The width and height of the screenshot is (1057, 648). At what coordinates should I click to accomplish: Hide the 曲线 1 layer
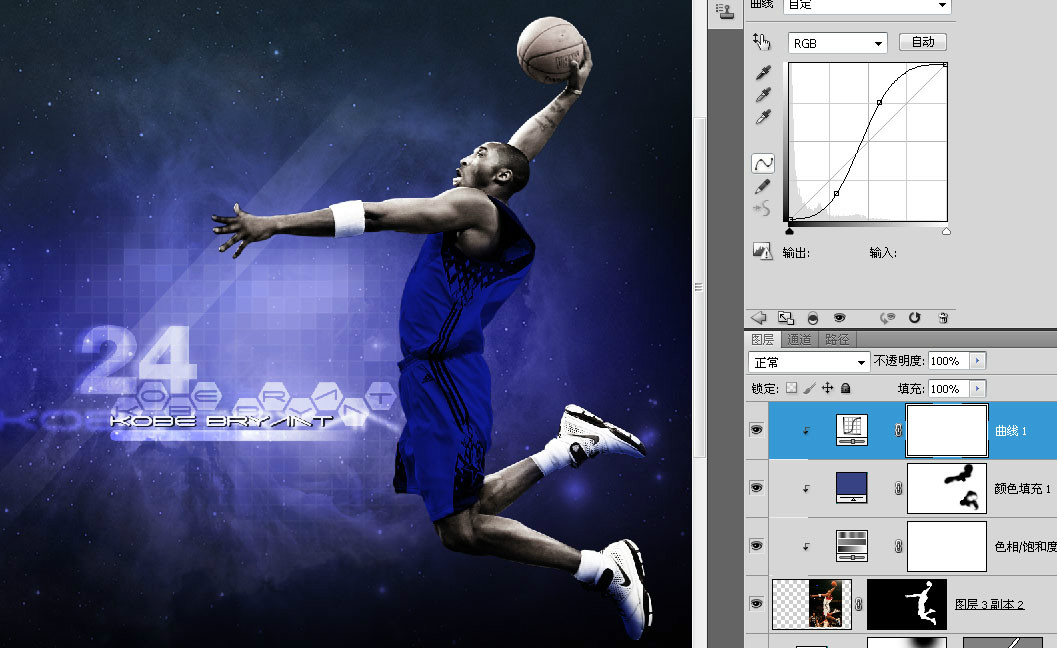tap(756, 430)
